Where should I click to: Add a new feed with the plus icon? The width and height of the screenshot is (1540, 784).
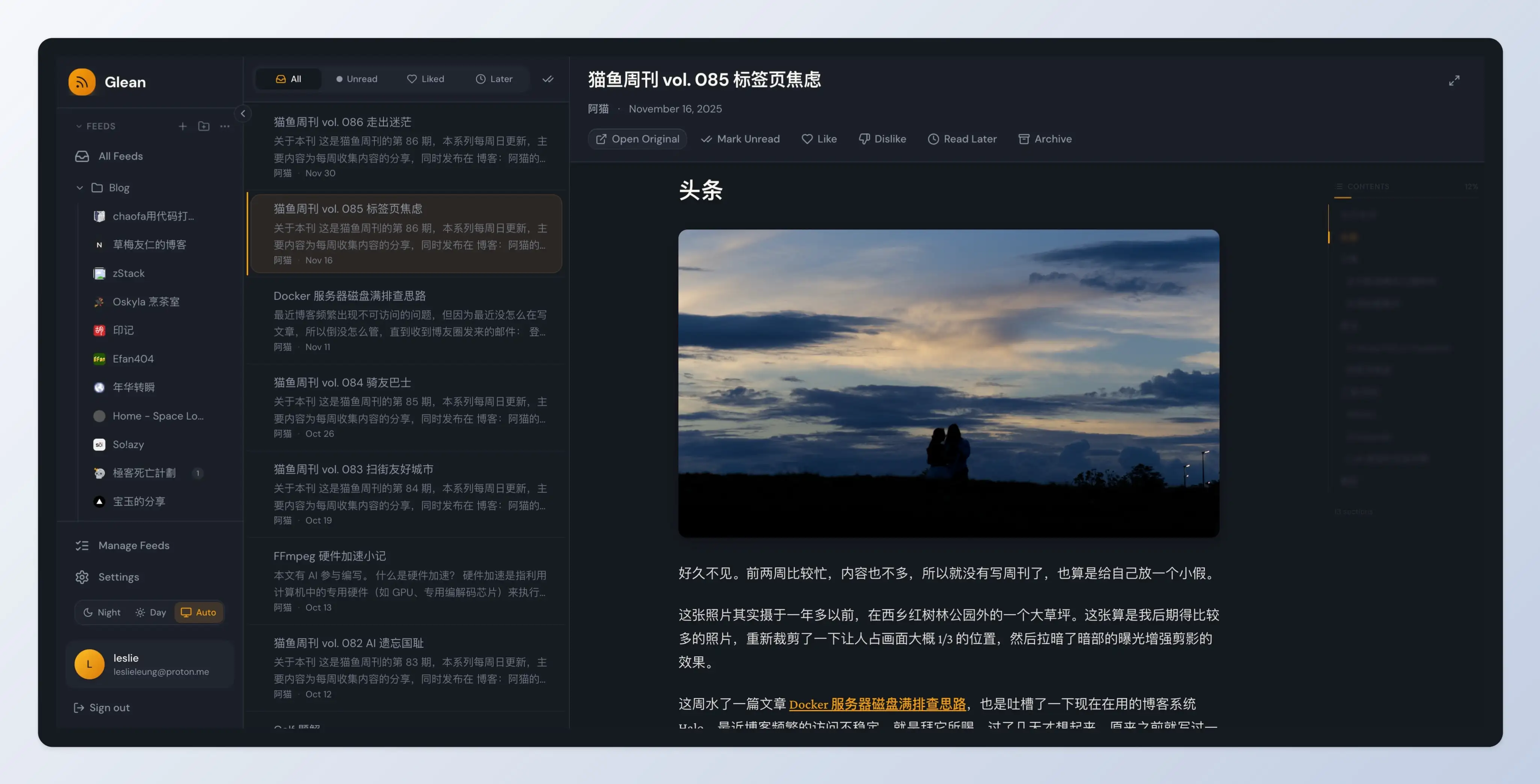click(x=183, y=126)
